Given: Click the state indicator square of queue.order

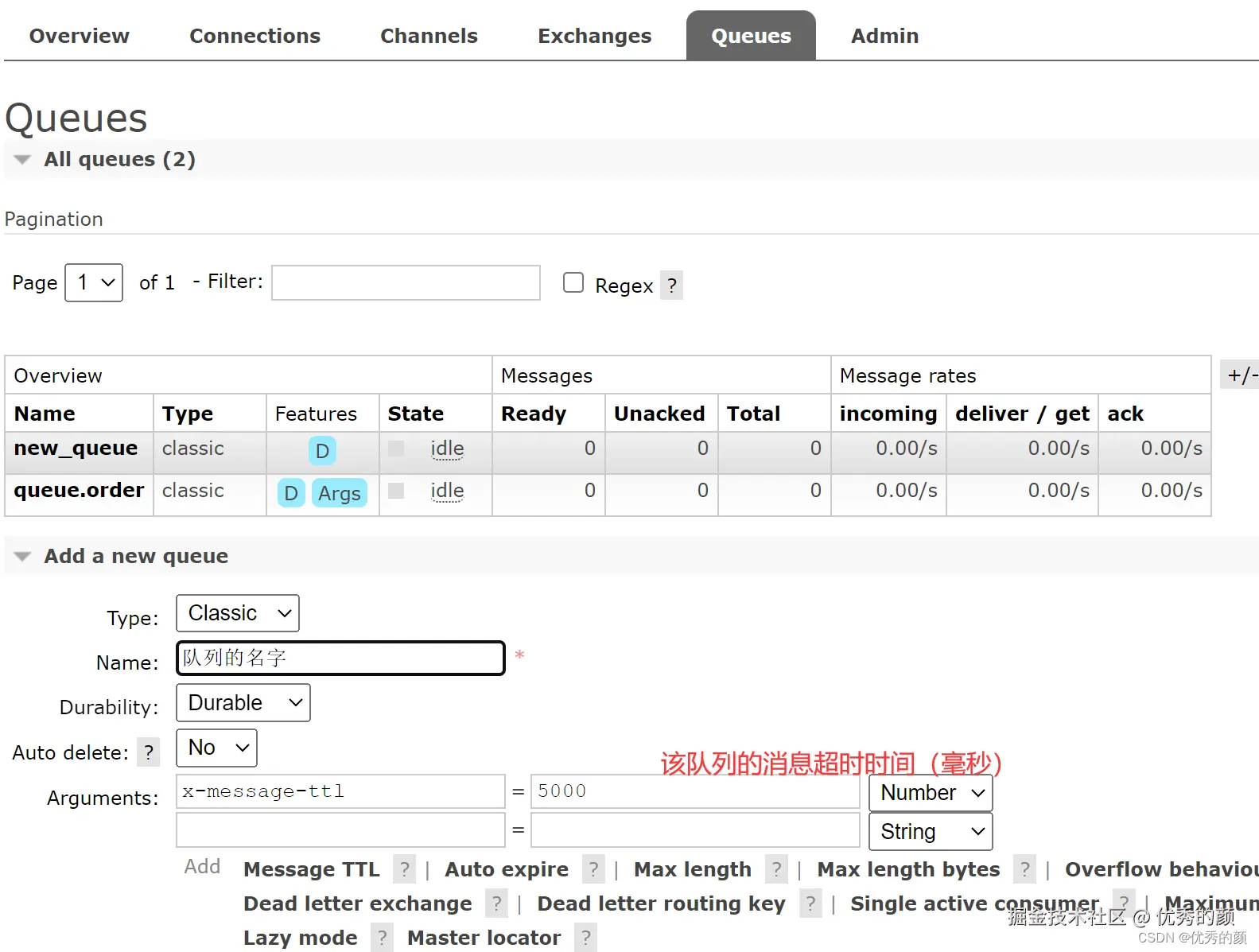Looking at the screenshot, I should click(x=396, y=491).
